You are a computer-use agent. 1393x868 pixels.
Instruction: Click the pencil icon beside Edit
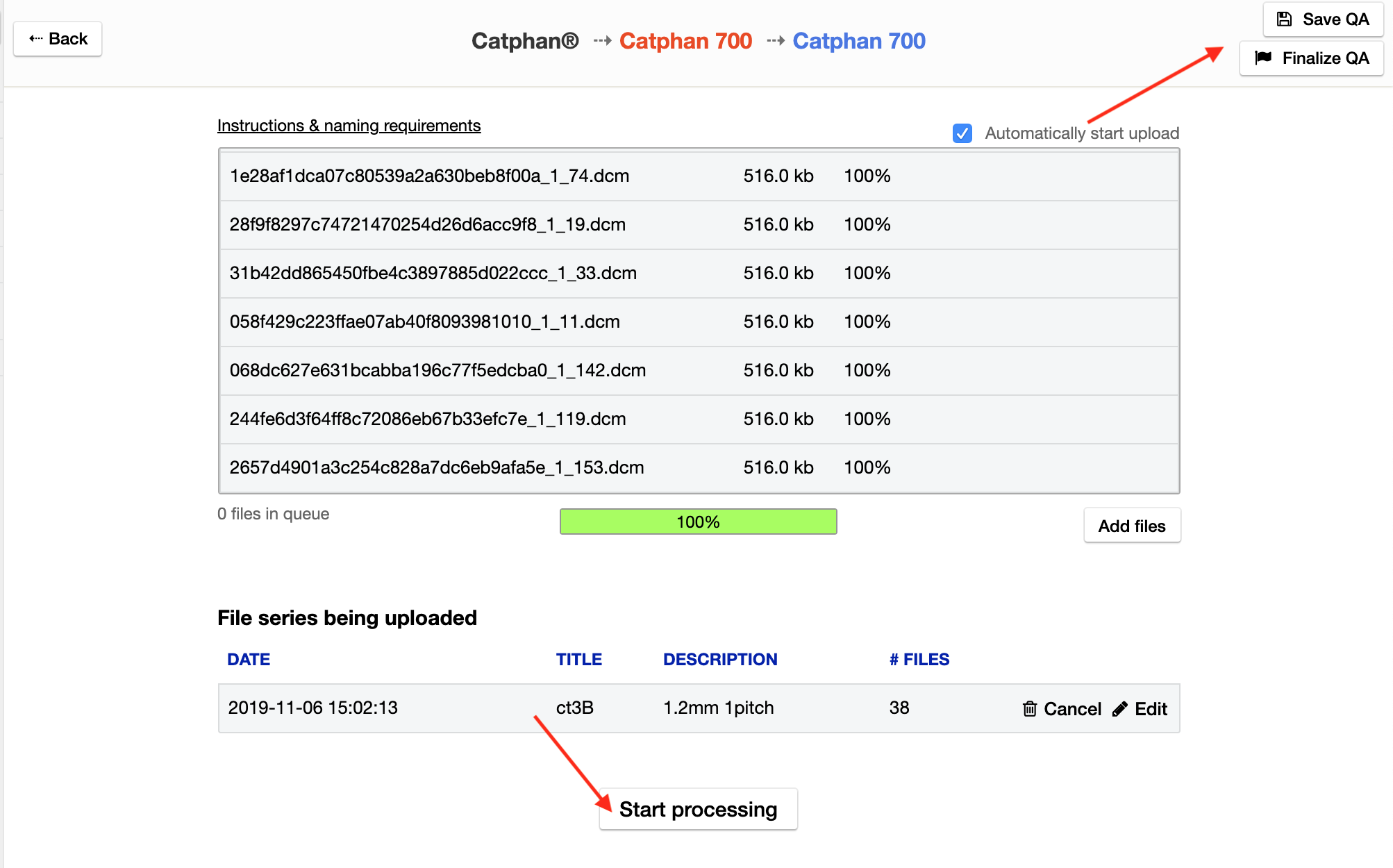[1119, 709]
